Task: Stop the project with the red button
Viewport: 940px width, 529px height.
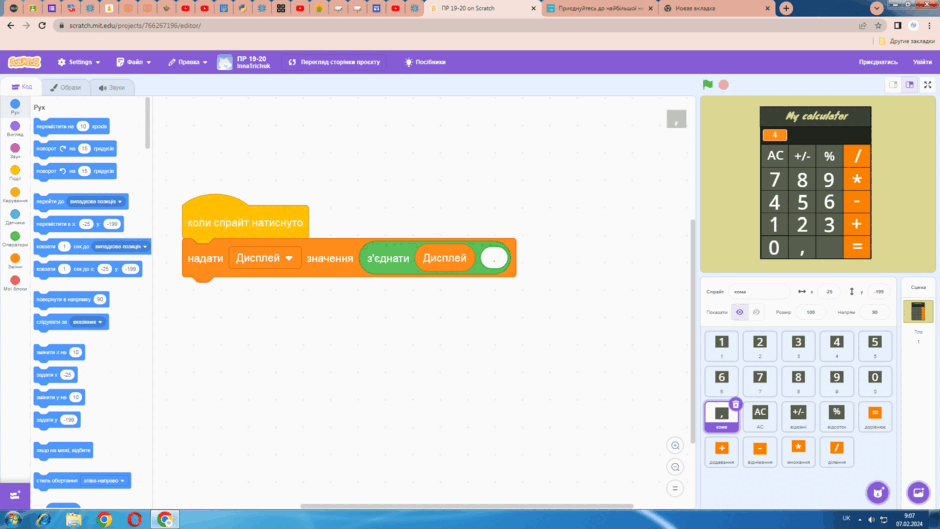Action: click(x=724, y=85)
